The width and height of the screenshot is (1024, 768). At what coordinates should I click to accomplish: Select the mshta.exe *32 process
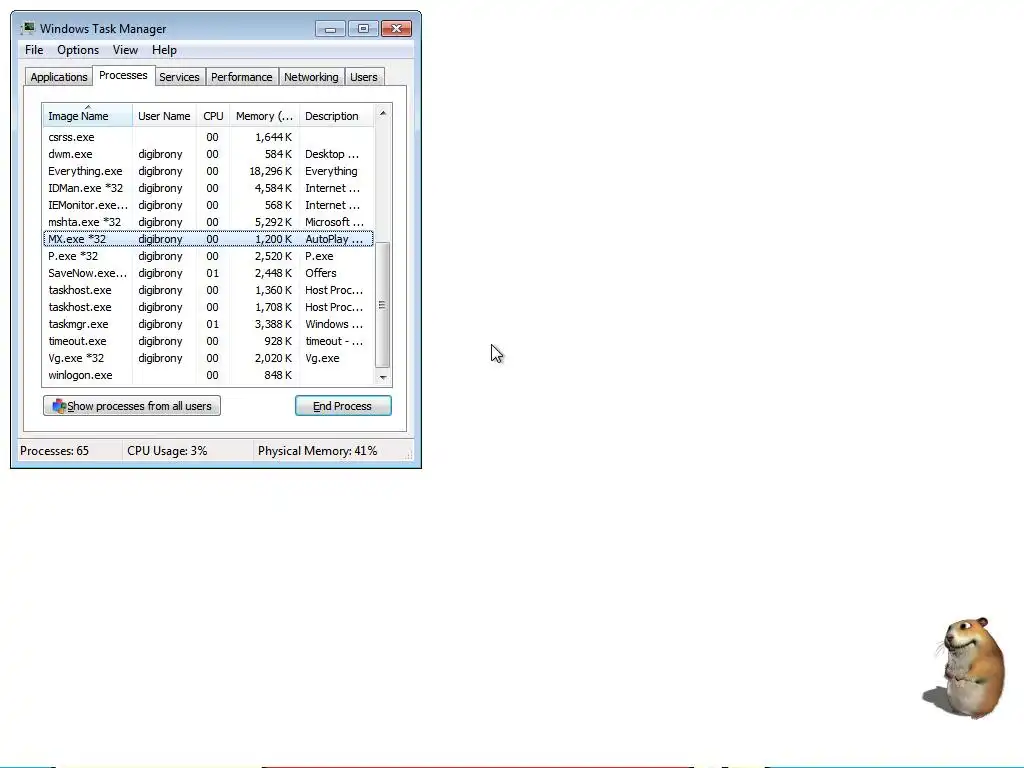coord(208,222)
